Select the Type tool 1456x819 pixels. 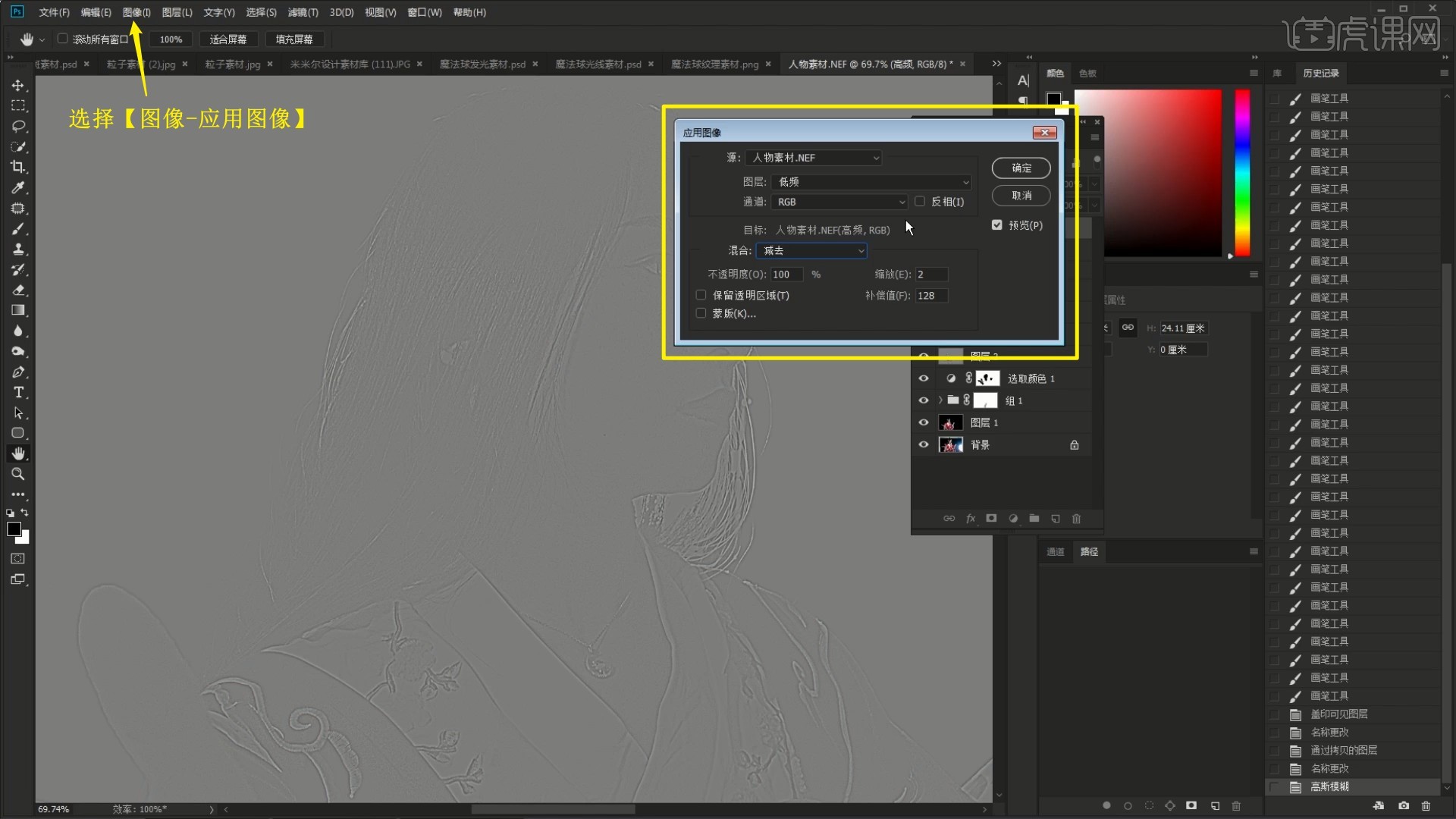point(18,392)
